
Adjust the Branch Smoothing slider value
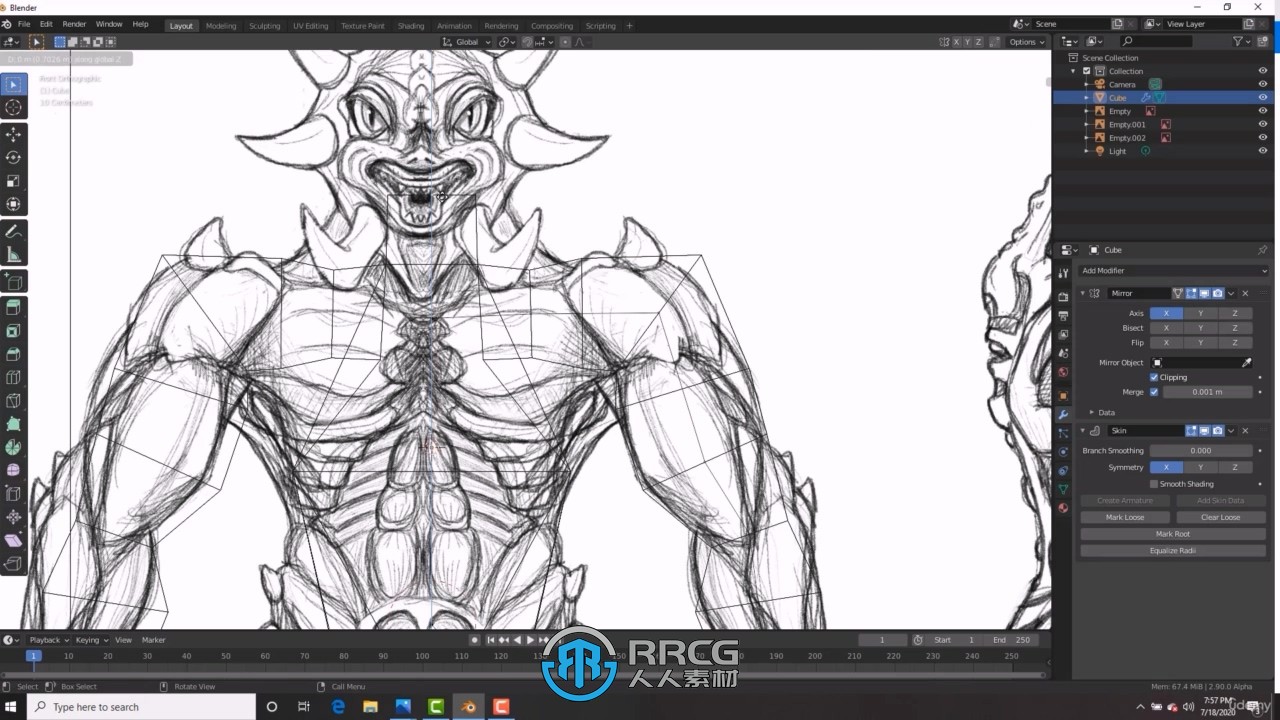(x=1200, y=451)
